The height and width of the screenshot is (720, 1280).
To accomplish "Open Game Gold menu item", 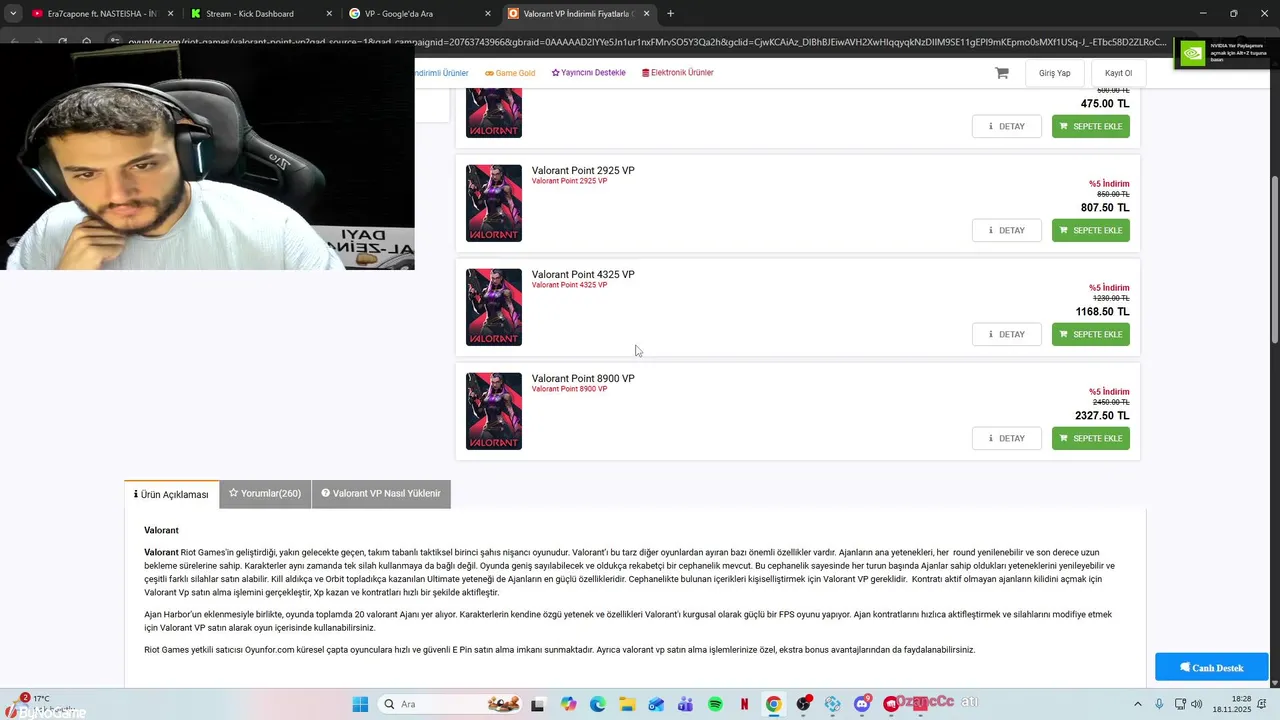I will click(x=510, y=73).
